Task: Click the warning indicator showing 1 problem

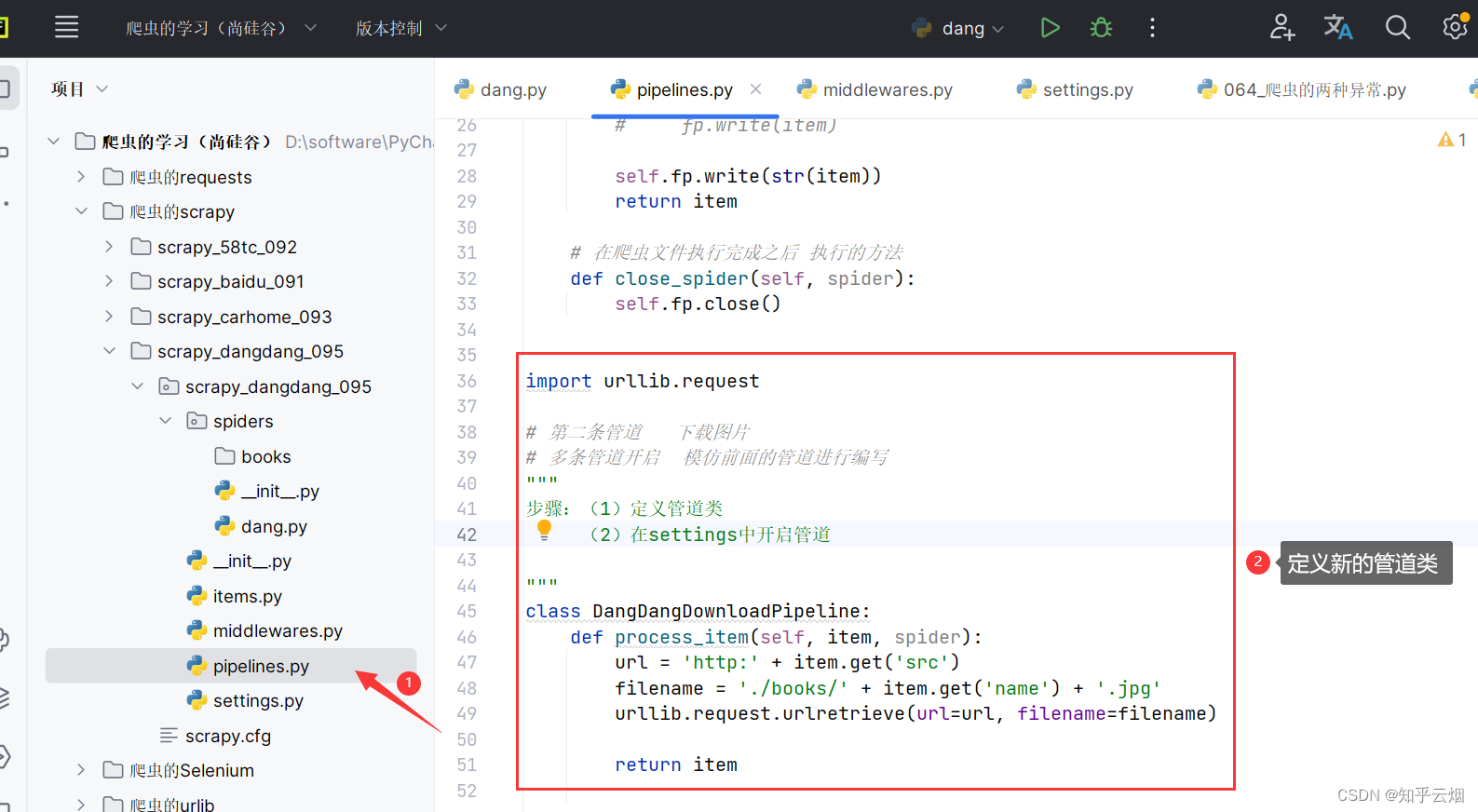Action: [x=1452, y=140]
